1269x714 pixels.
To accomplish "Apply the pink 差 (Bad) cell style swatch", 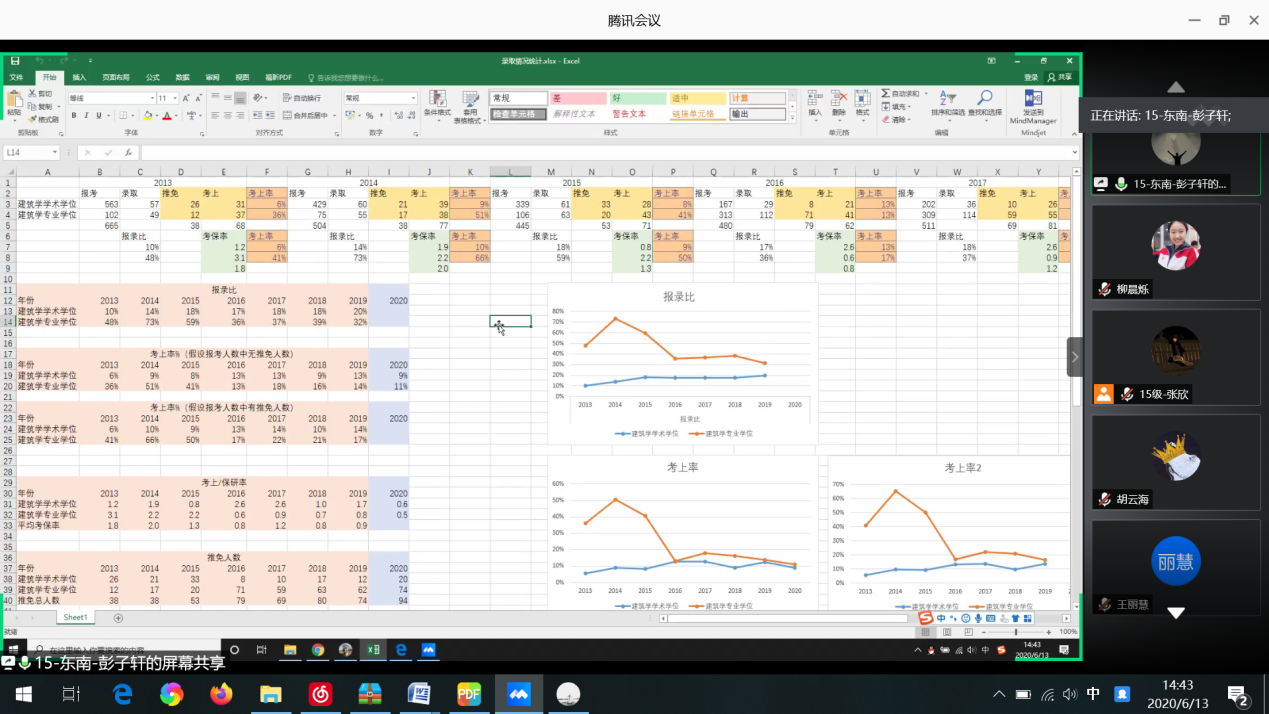I will pos(578,98).
